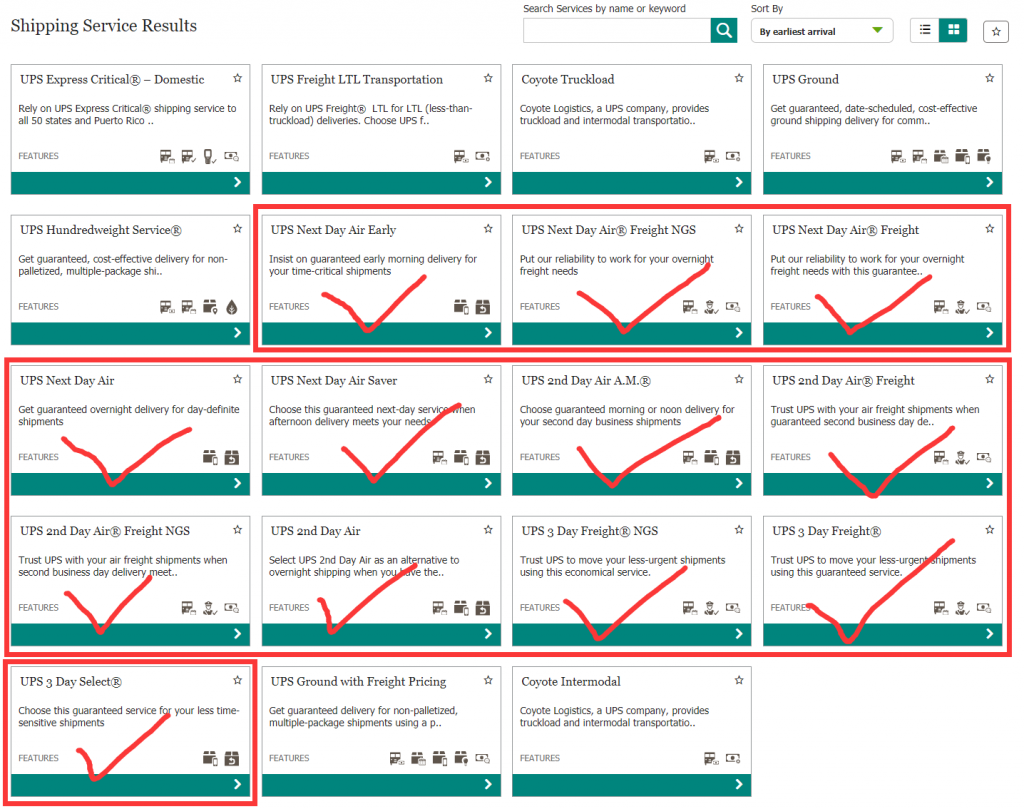Star the Coyote Truckload service
The width and height of the screenshot is (1024, 809).
[738, 78]
